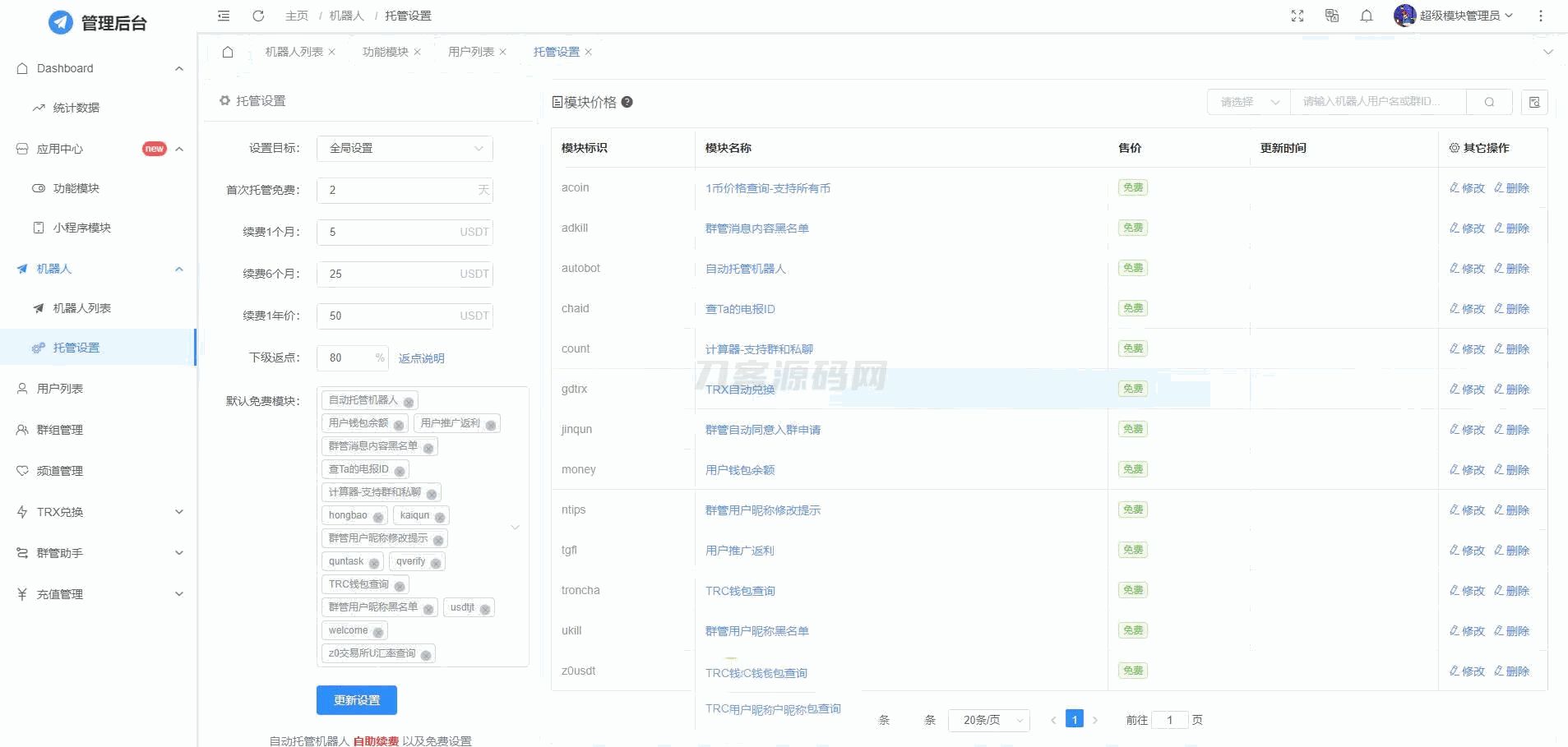
Task: Enter fullscreen mode icon
Action: (x=1297, y=16)
